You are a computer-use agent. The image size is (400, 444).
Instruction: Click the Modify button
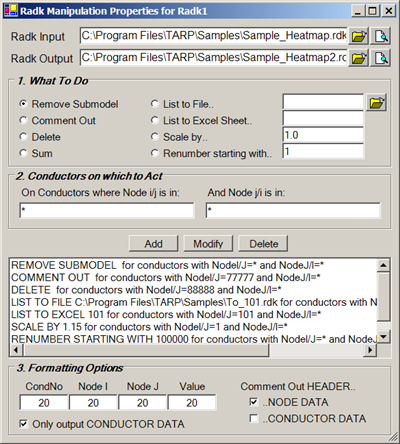[208, 244]
